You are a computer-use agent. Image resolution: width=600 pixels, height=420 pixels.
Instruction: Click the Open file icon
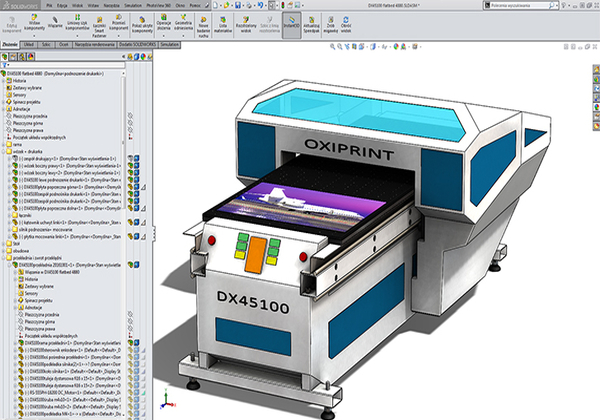point(227,5)
